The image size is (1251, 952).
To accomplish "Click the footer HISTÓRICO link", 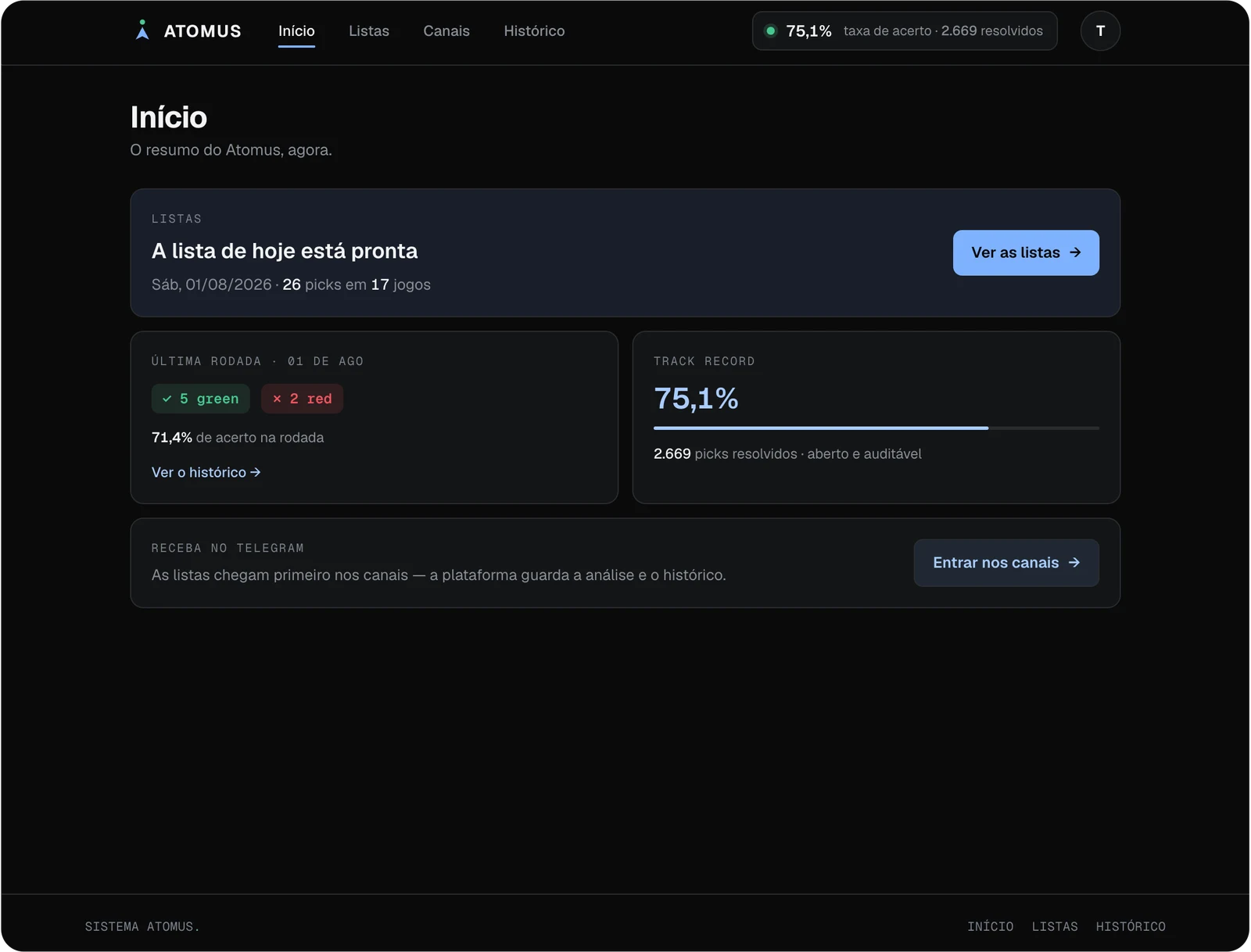I will coord(1131,926).
